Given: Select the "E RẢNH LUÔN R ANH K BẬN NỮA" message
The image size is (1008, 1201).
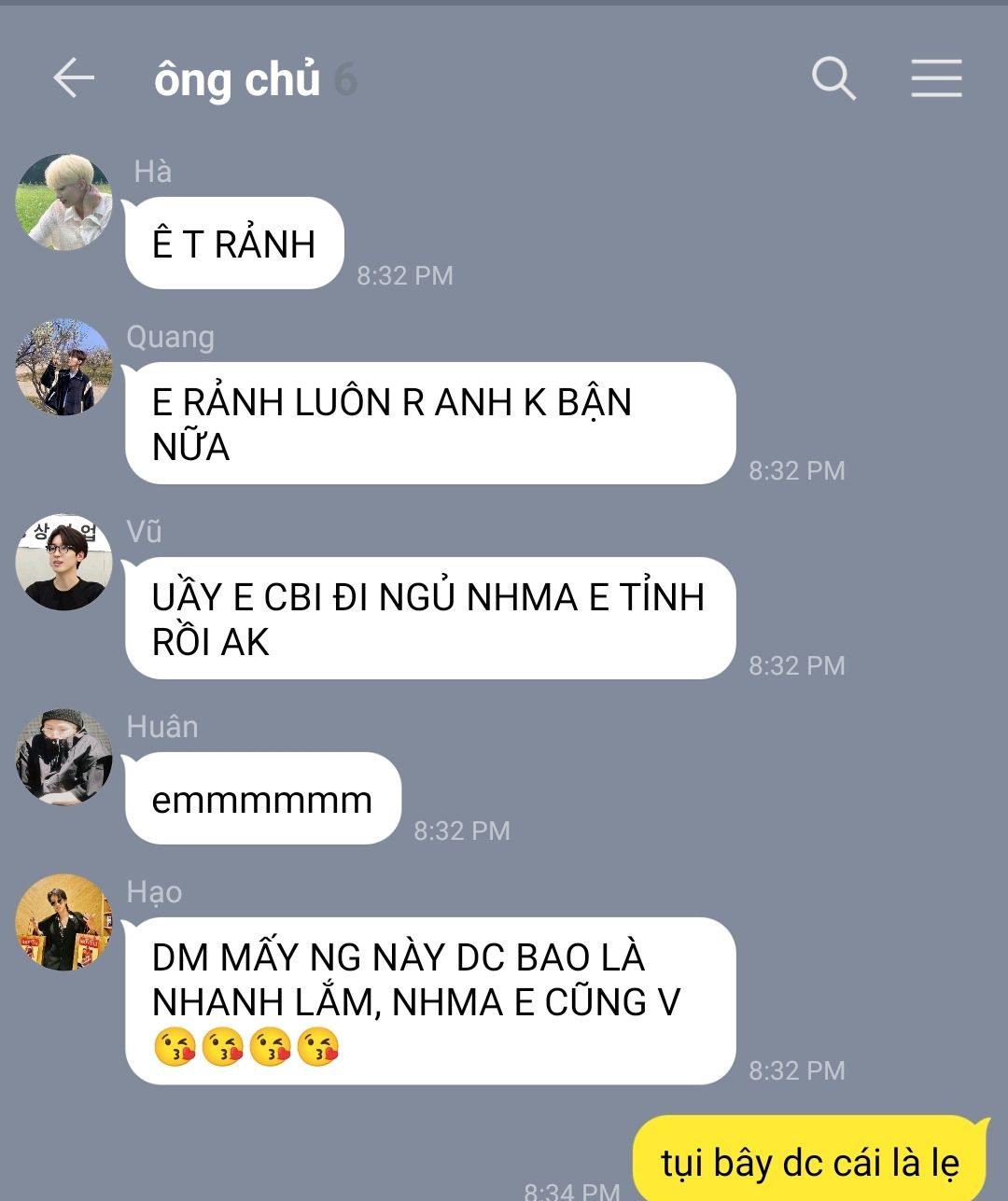Looking at the screenshot, I should point(430,424).
